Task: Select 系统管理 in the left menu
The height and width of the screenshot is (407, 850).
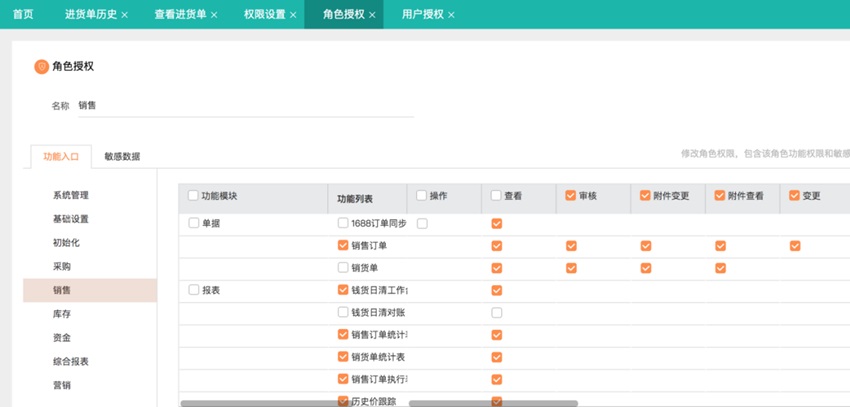Action: 71,195
